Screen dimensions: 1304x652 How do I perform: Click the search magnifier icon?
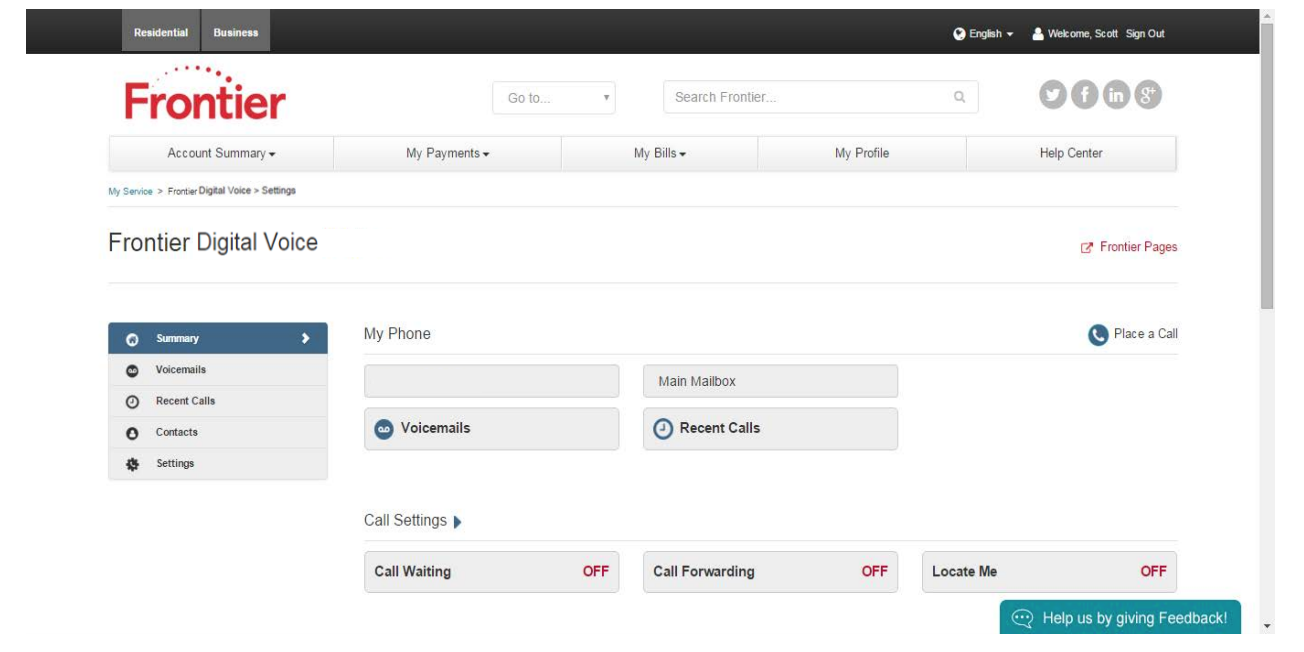tap(959, 97)
